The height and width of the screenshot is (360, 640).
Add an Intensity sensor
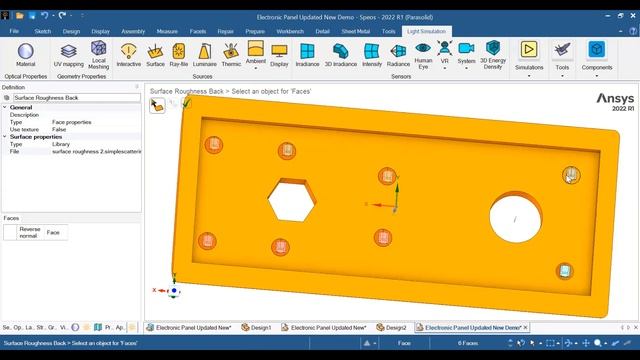click(372, 55)
